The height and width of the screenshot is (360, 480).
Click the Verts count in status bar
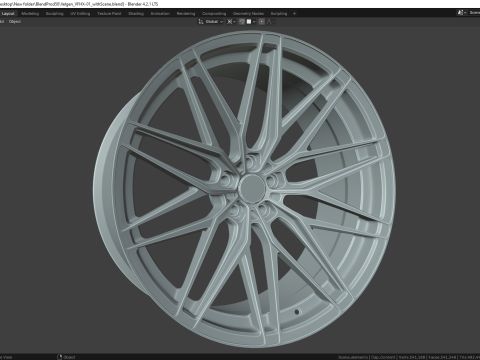(x=412, y=357)
